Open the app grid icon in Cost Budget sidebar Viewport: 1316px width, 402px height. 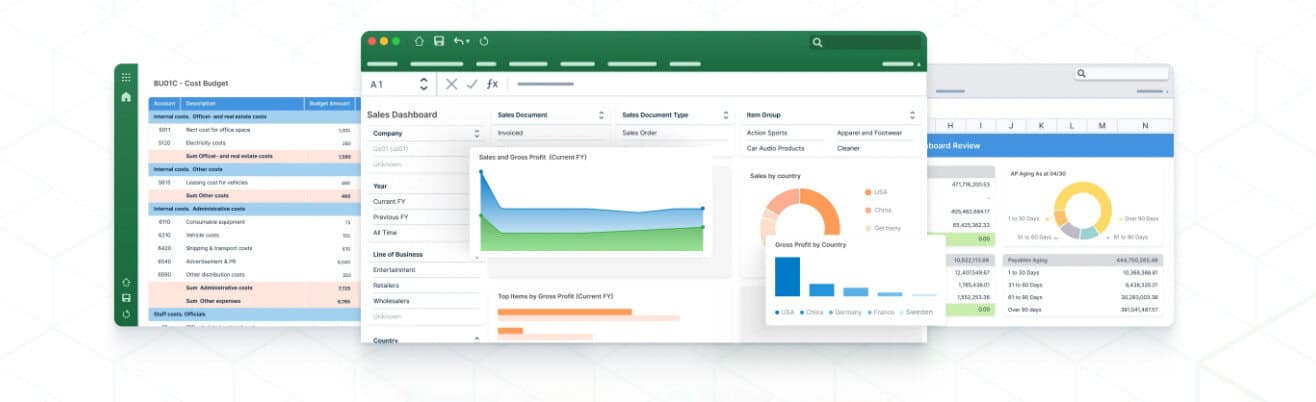[126, 77]
